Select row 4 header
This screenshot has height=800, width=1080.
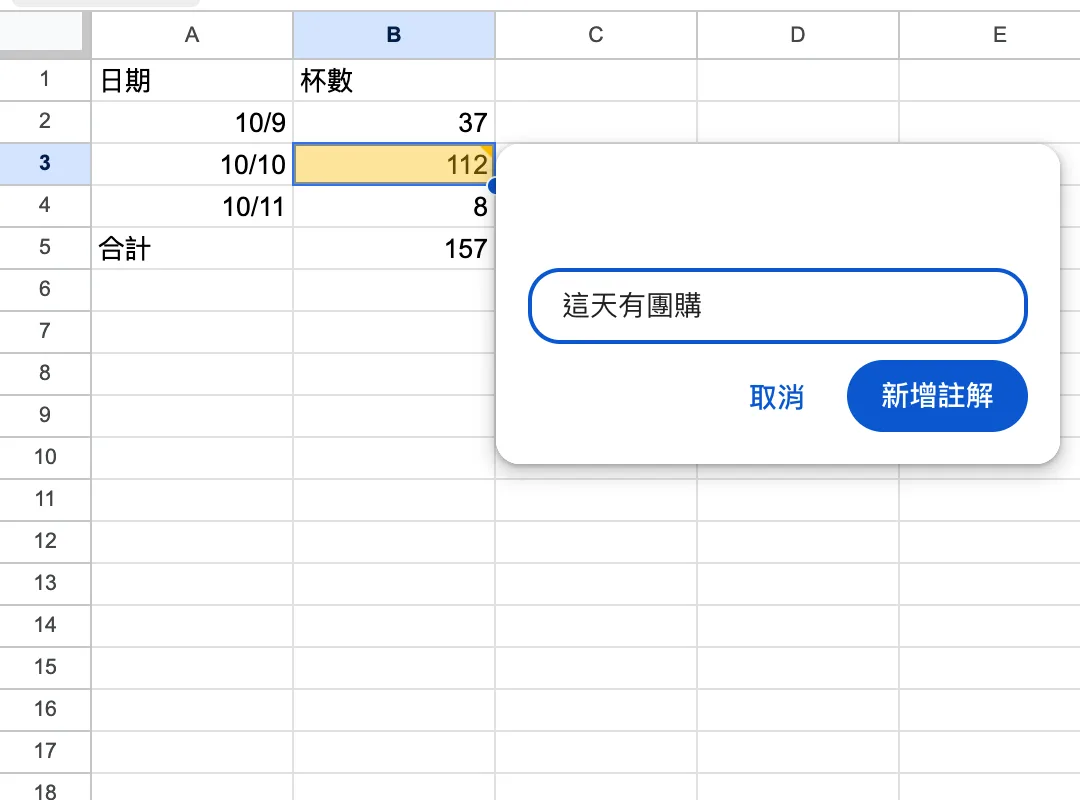coord(45,206)
